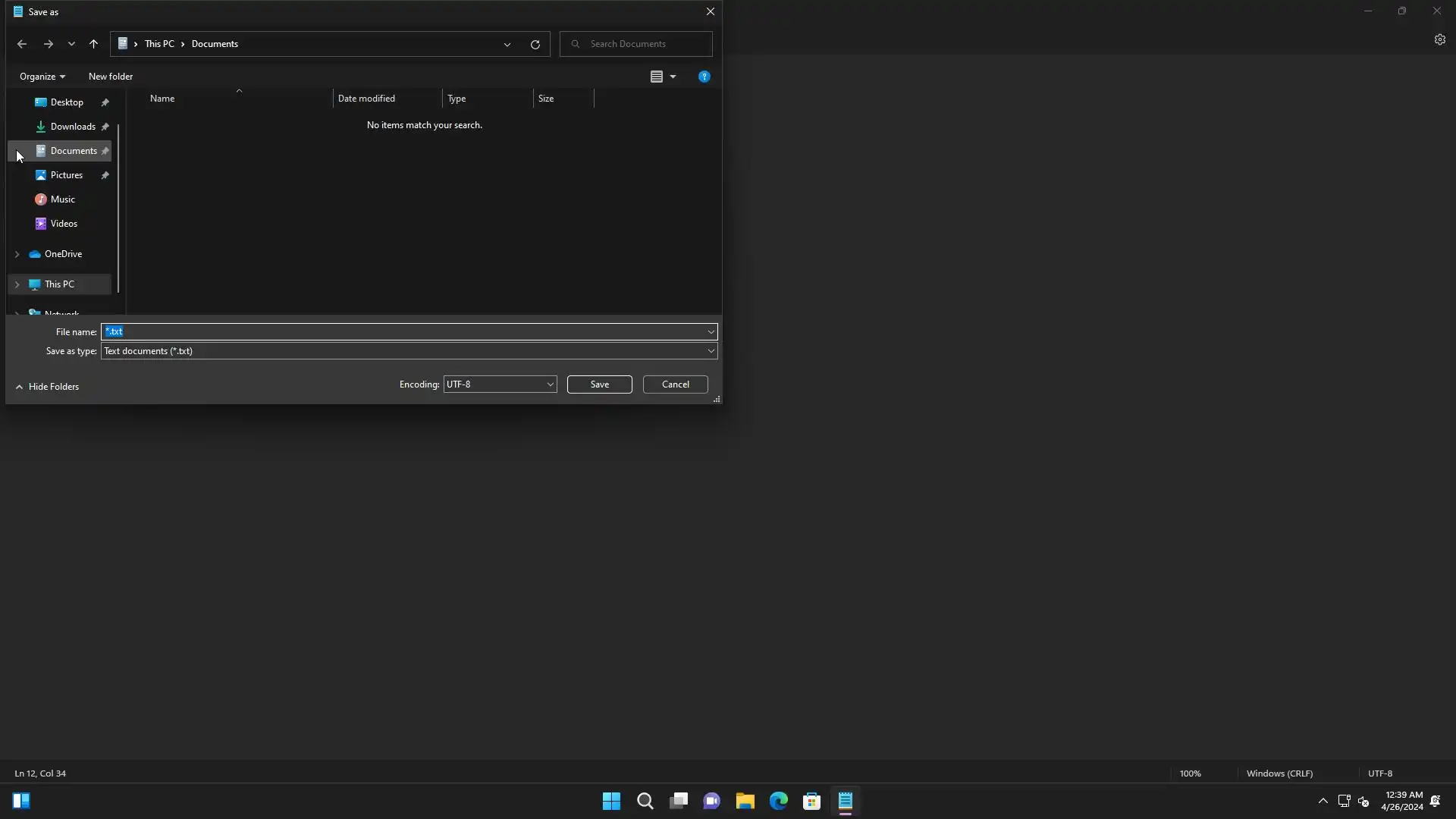The width and height of the screenshot is (1456, 819).
Task: Hide the folders pane
Action: click(x=47, y=387)
